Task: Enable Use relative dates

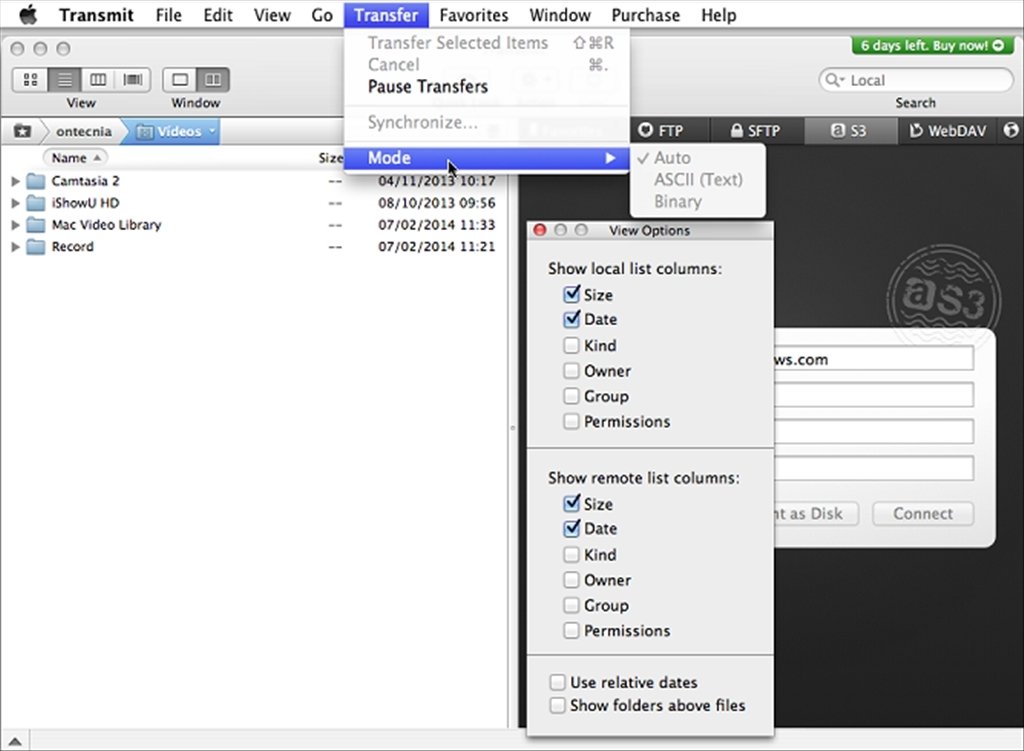Action: pos(557,682)
